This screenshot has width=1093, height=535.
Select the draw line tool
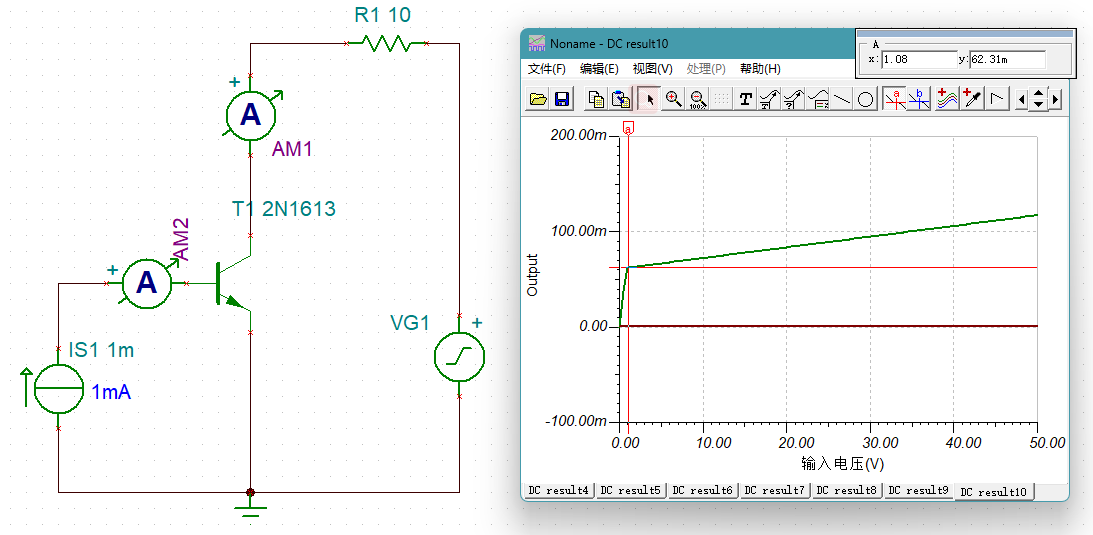842,99
